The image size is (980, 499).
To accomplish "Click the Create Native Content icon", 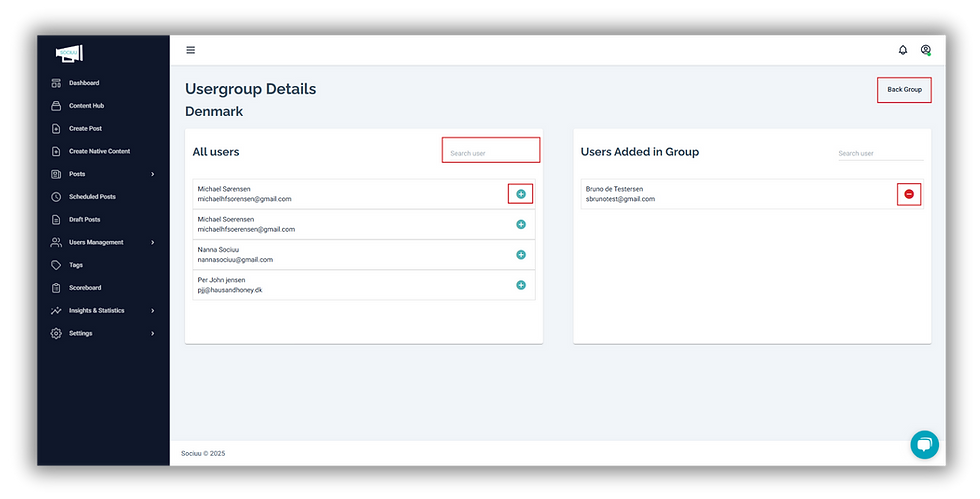I will 56,151.
